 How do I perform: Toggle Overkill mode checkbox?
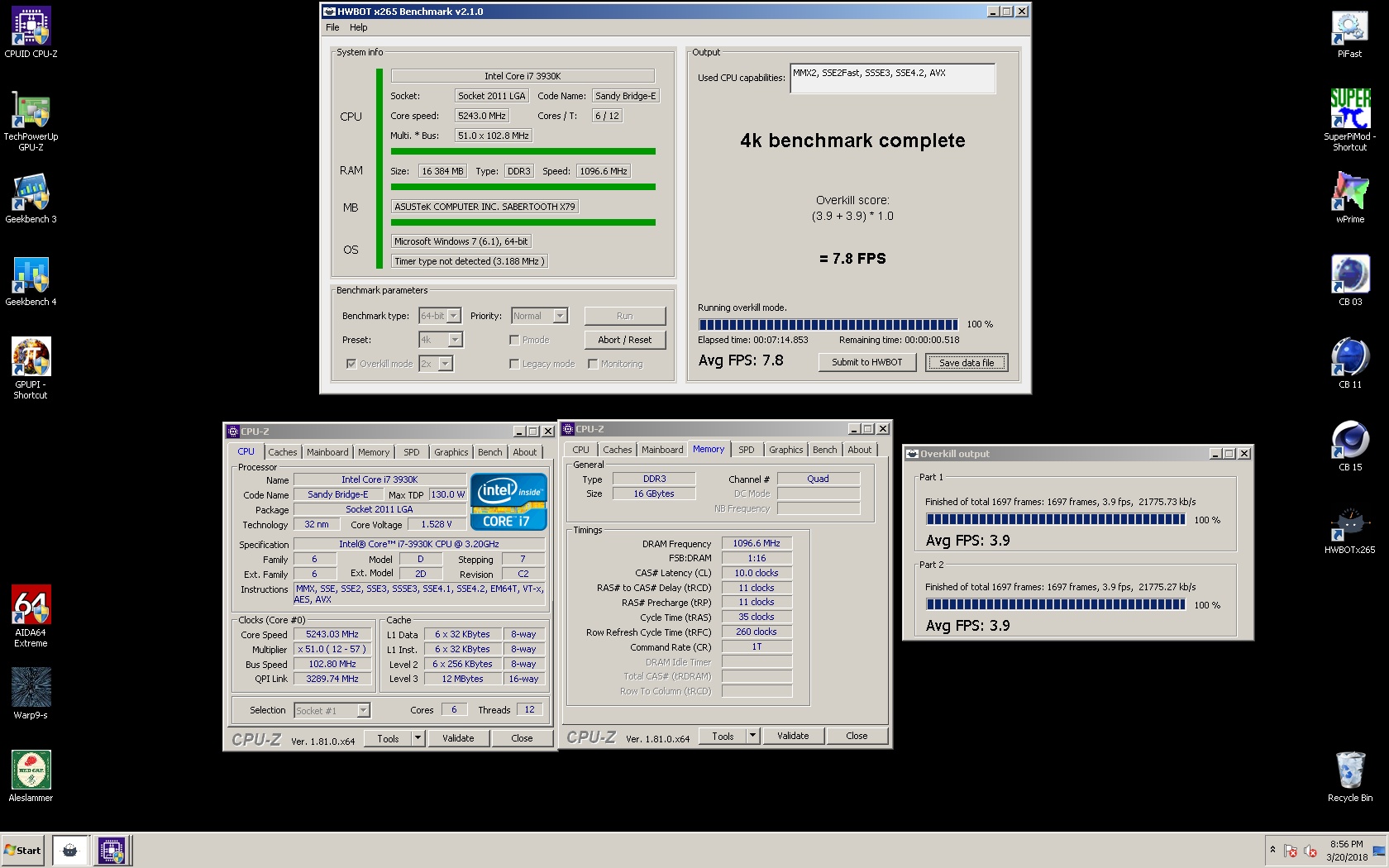pyautogui.click(x=351, y=364)
